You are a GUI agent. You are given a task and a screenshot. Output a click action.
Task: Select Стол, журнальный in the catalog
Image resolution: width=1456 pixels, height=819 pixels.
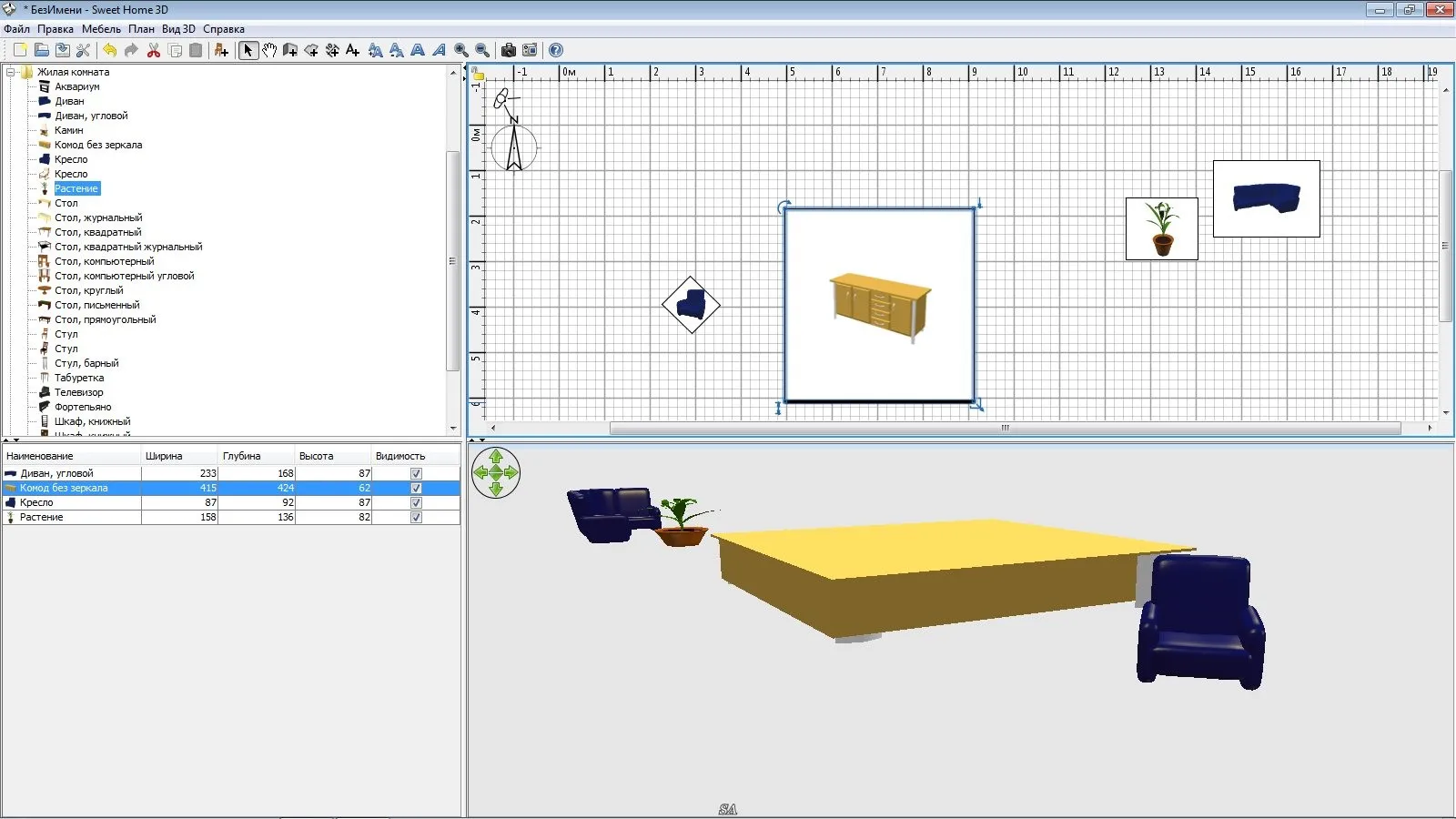pyautogui.click(x=98, y=217)
